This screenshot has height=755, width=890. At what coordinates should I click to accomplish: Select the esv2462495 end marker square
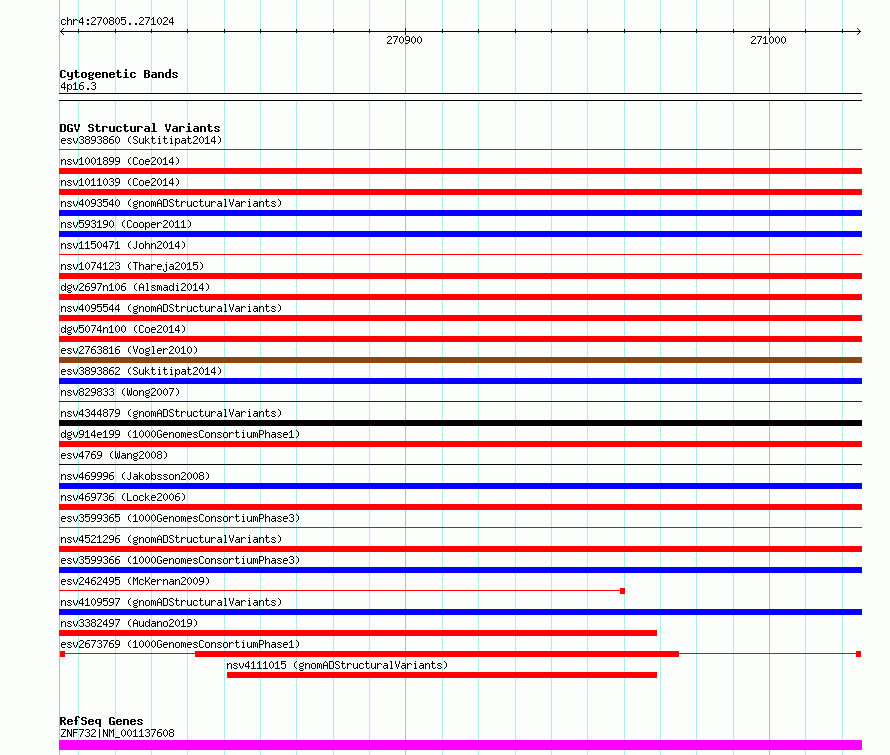(623, 591)
